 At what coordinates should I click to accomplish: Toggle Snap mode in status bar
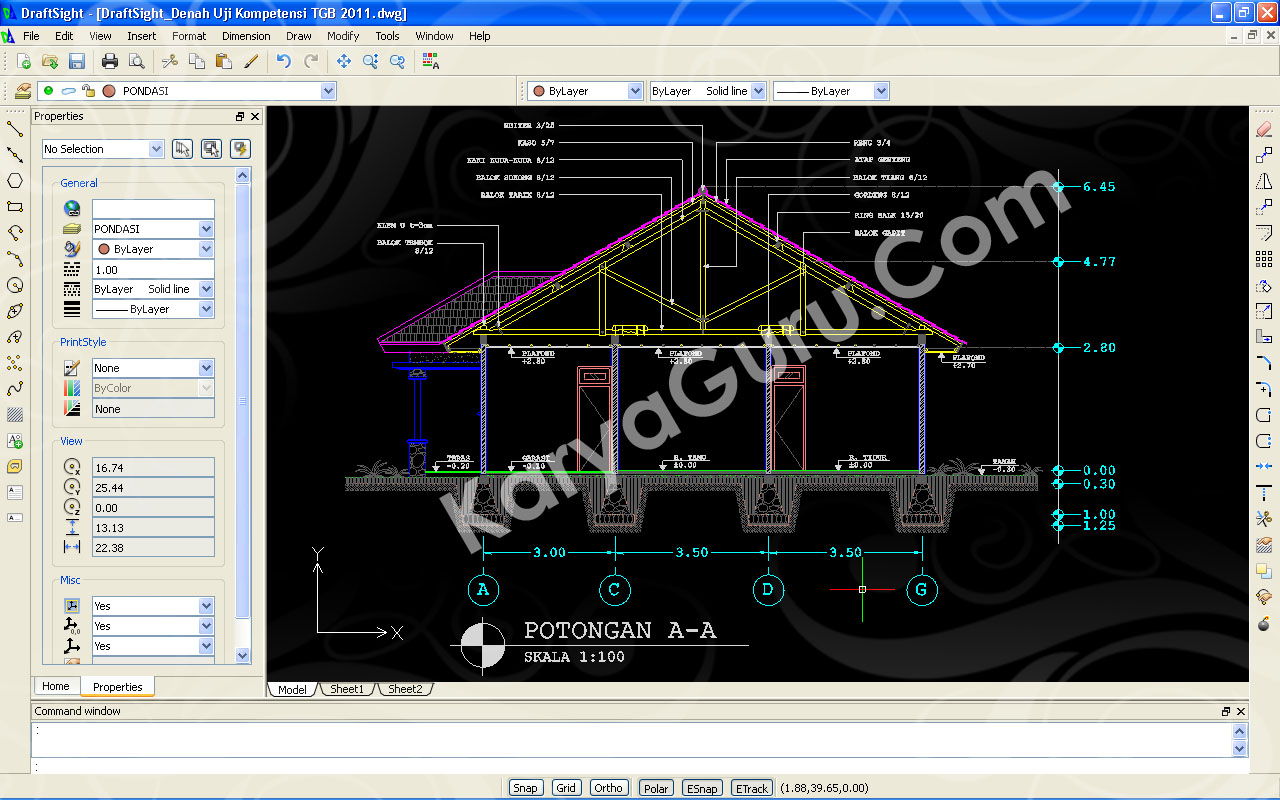(x=525, y=788)
